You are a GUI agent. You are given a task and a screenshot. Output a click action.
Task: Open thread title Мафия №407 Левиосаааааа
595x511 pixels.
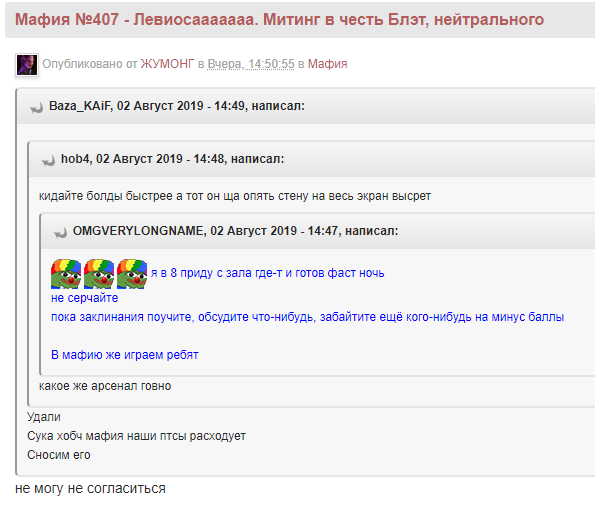(x=279, y=20)
